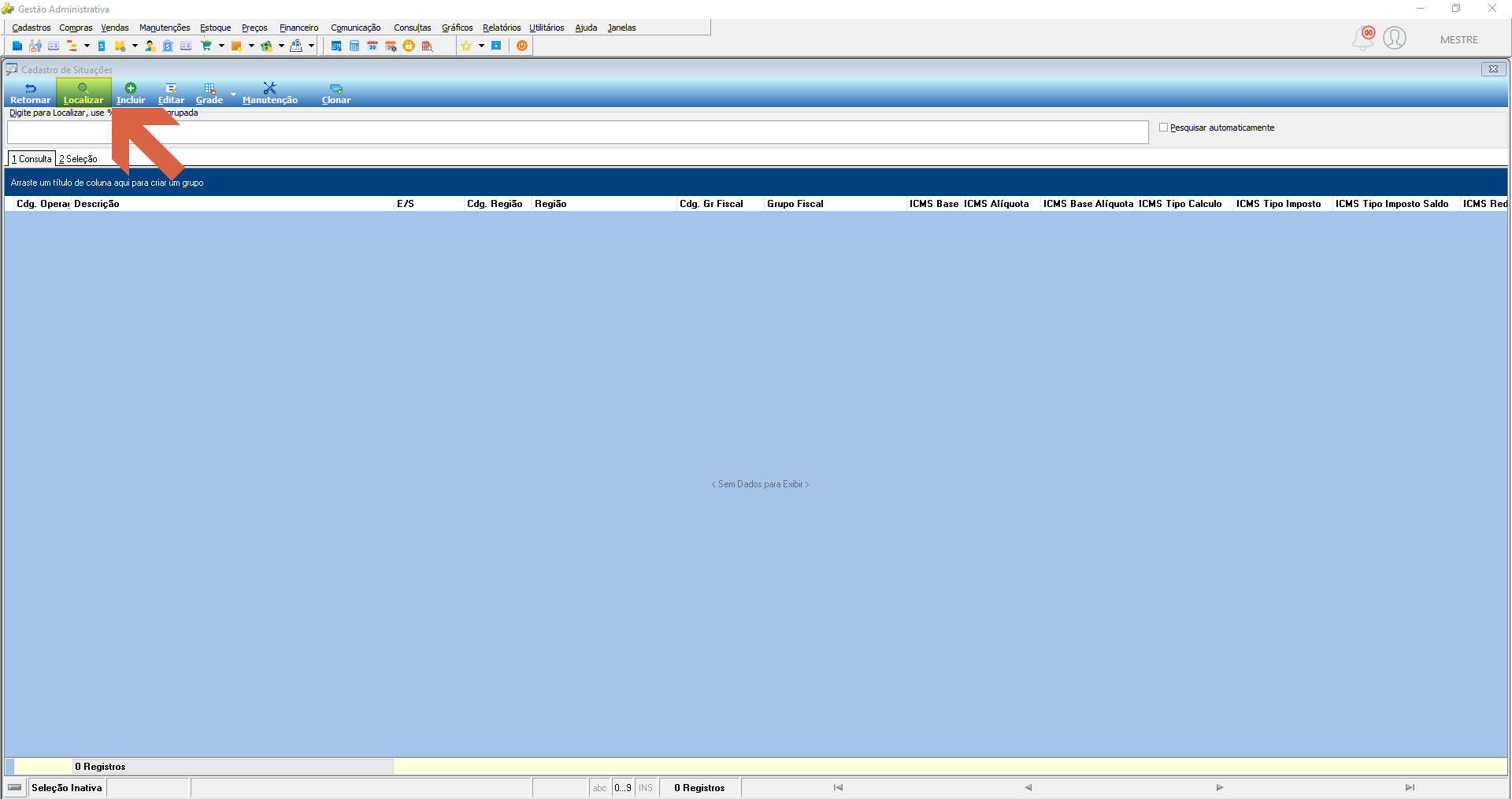Switch to the 1 Consulta tab
Screen dimensions: 1512x799
click(x=31, y=159)
